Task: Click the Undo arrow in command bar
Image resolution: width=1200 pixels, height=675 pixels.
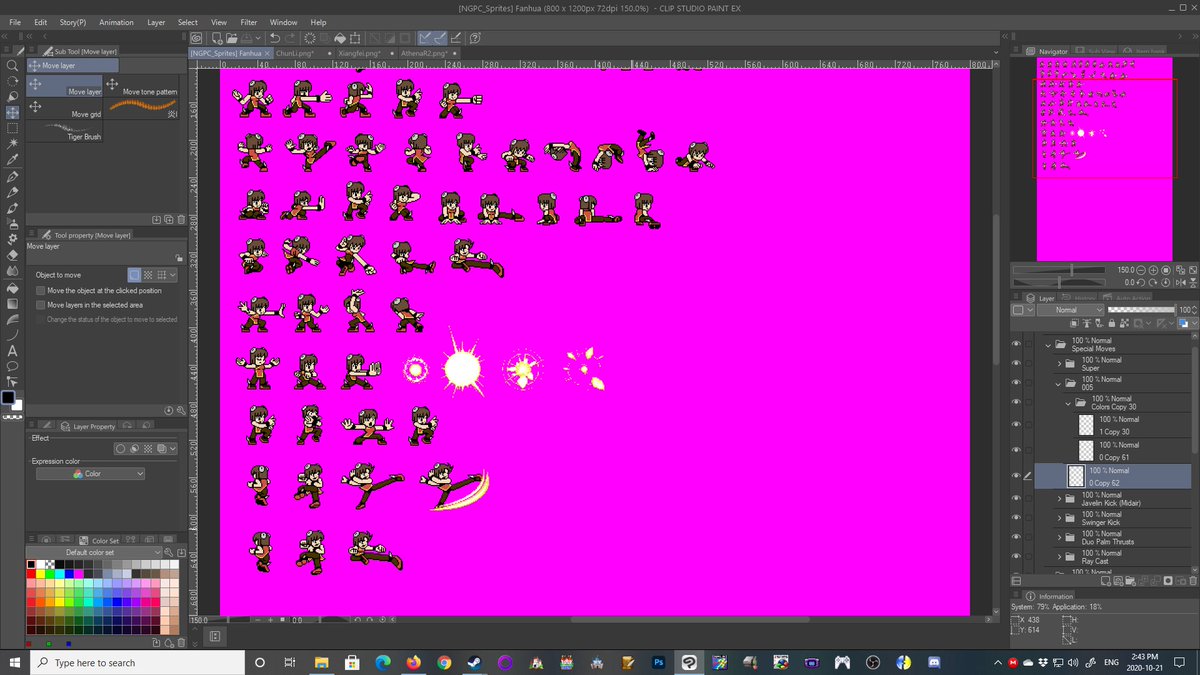Action: (274, 37)
